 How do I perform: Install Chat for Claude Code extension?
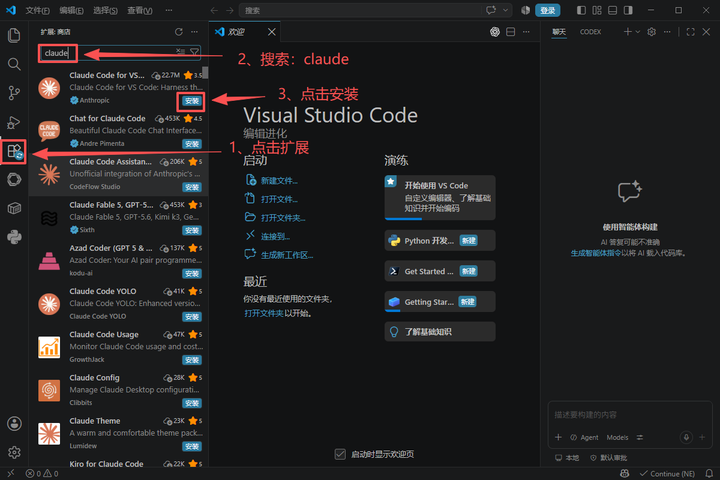pos(191,144)
